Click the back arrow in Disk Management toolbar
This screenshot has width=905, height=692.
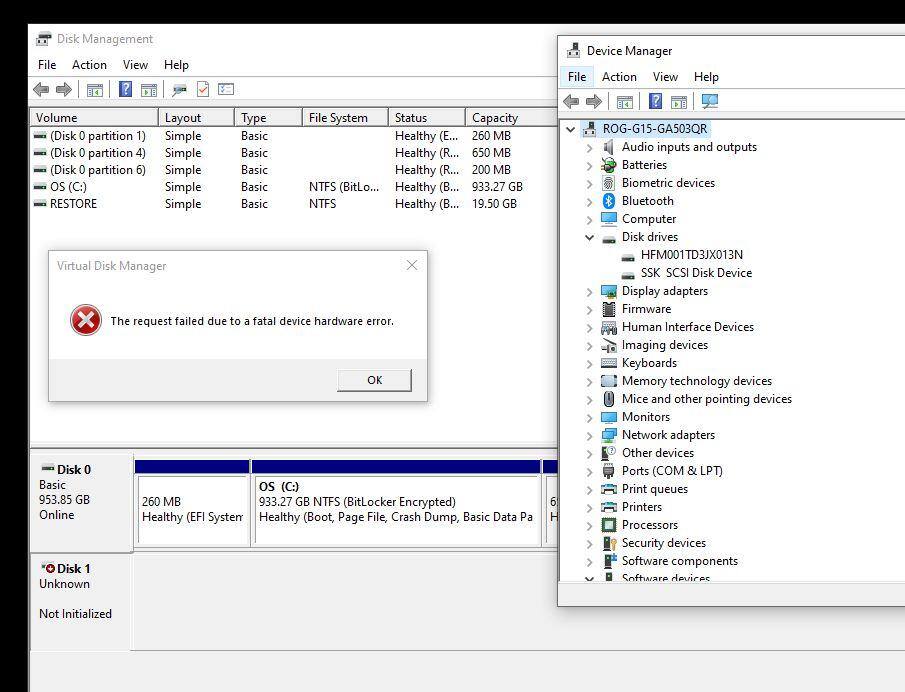pos(41,89)
